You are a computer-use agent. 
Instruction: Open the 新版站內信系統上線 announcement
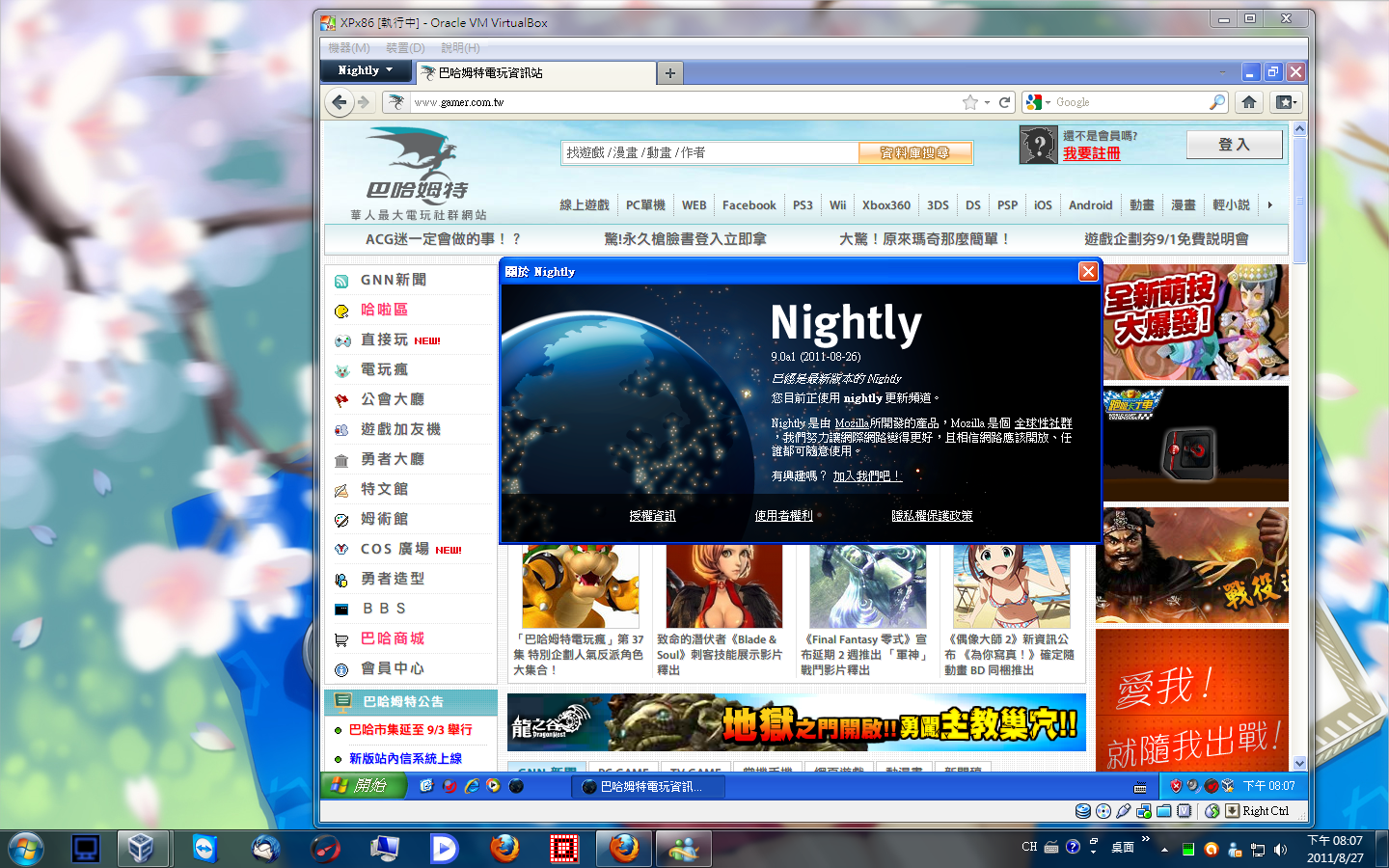coord(405,758)
